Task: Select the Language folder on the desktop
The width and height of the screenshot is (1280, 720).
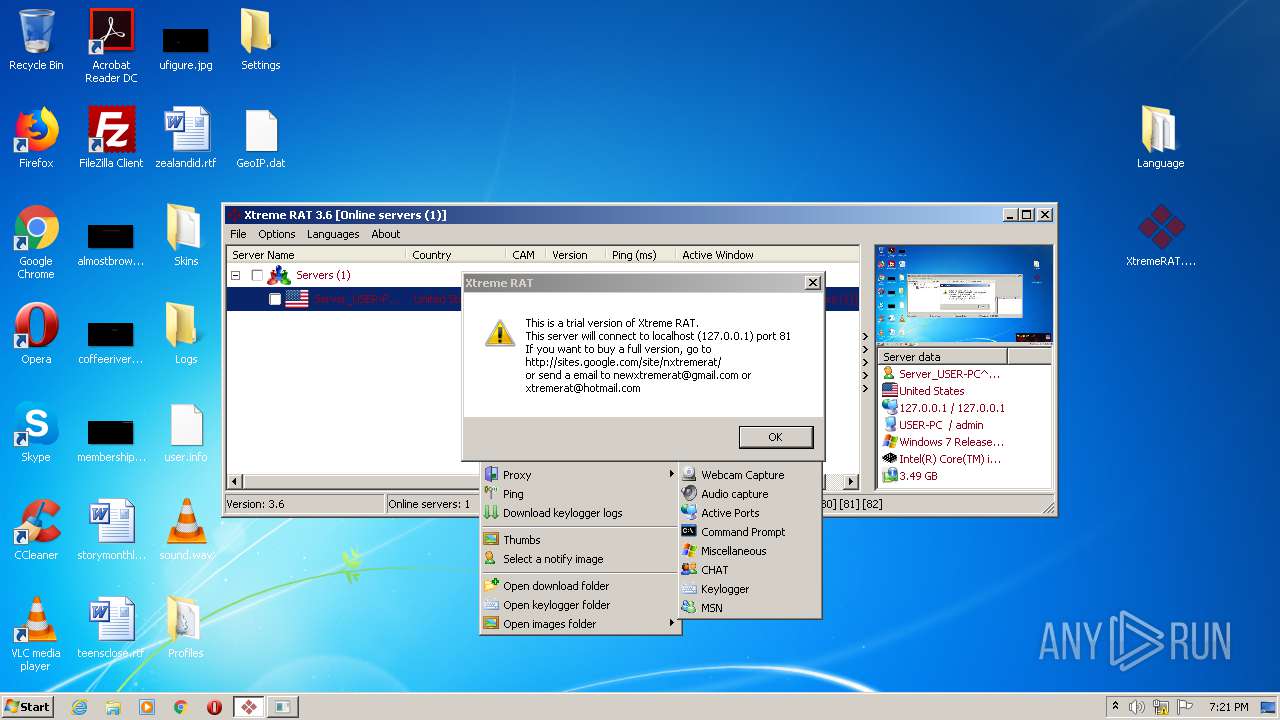Action: click(1160, 137)
